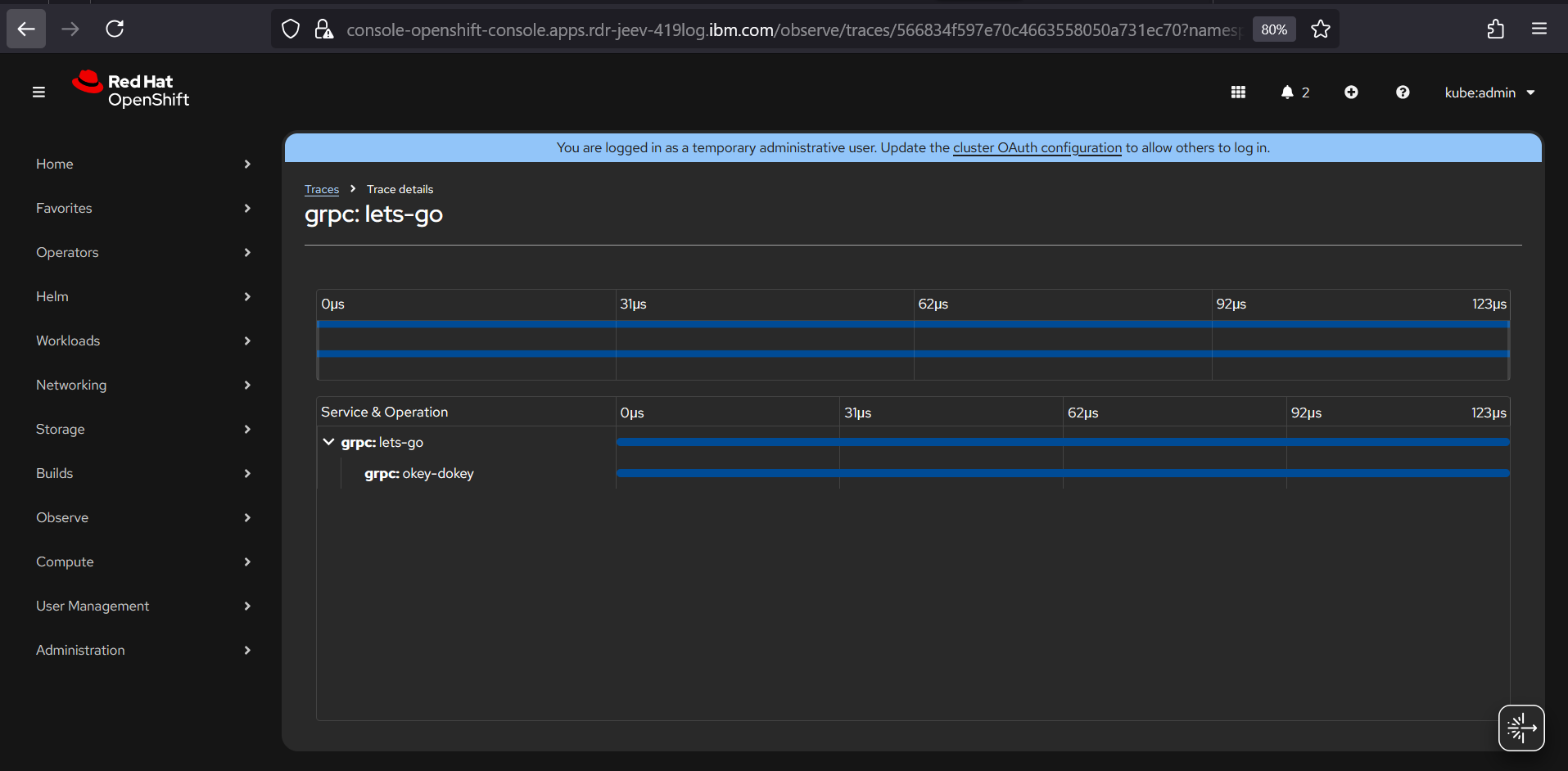Open the application launcher grid icon
The width and height of the screenshot is (1568, 771).
pos(1238,92)
